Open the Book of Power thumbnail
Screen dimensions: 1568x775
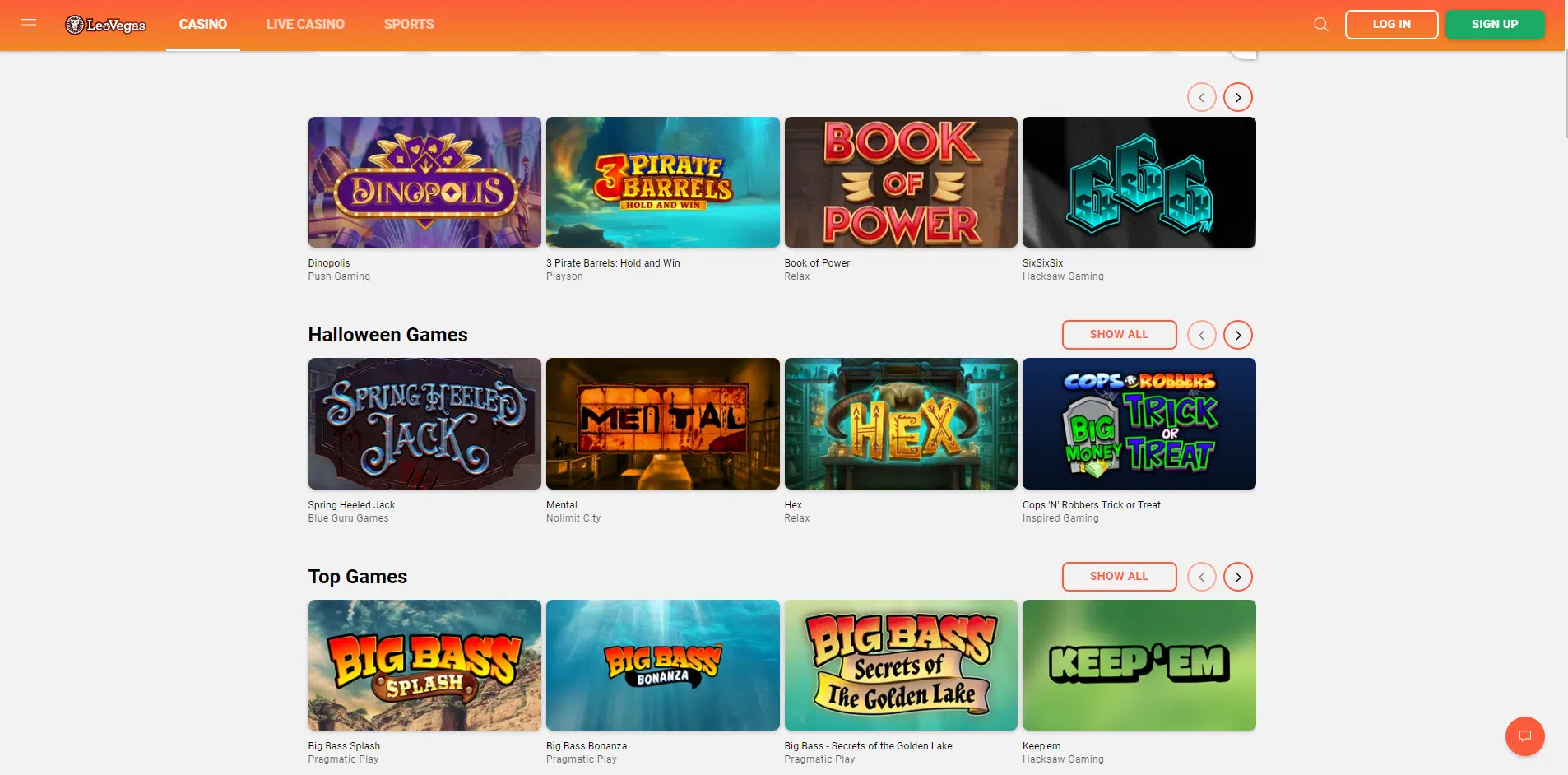(x=901, y=182)
